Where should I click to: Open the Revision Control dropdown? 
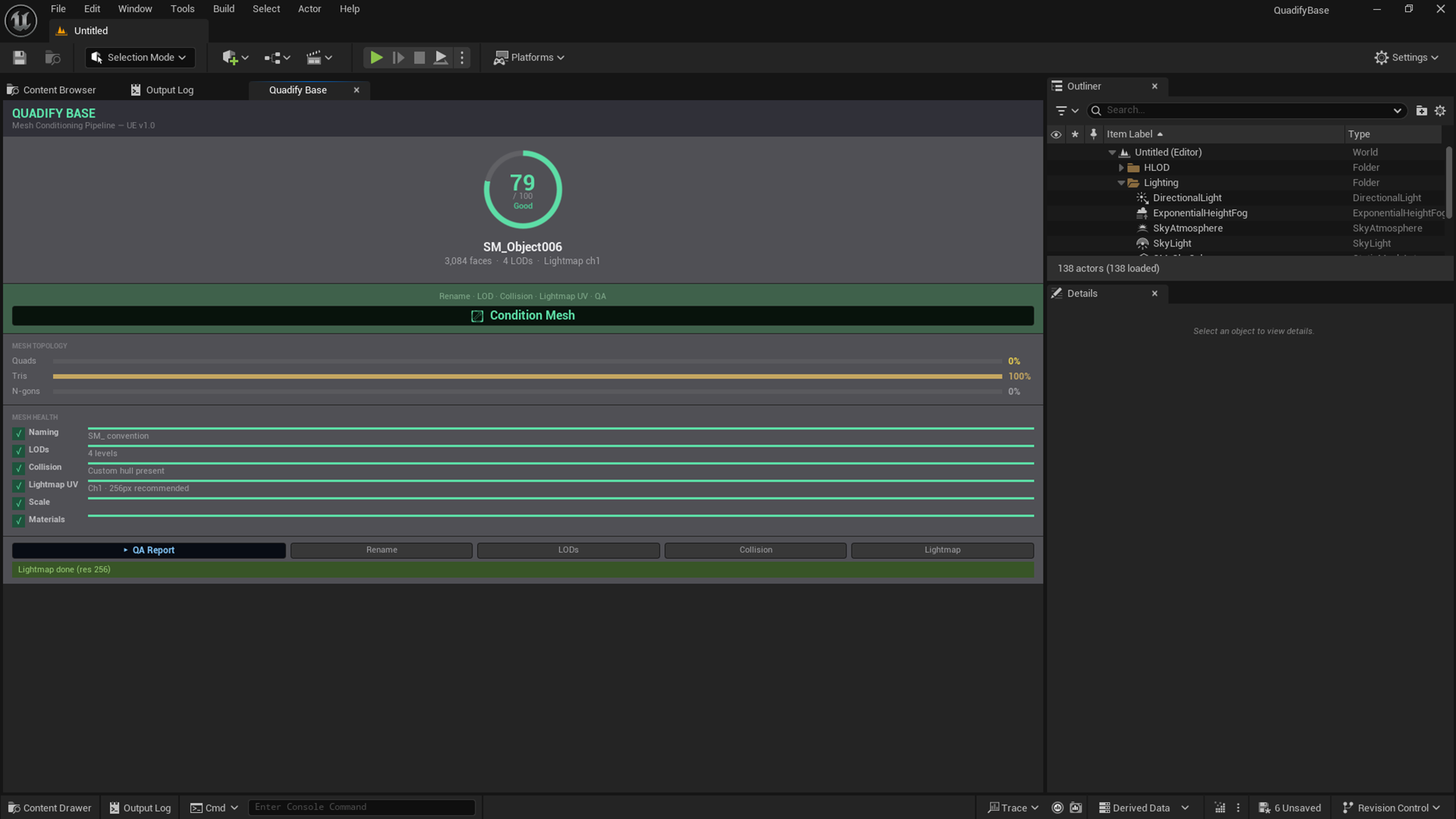coord(1391,808)
